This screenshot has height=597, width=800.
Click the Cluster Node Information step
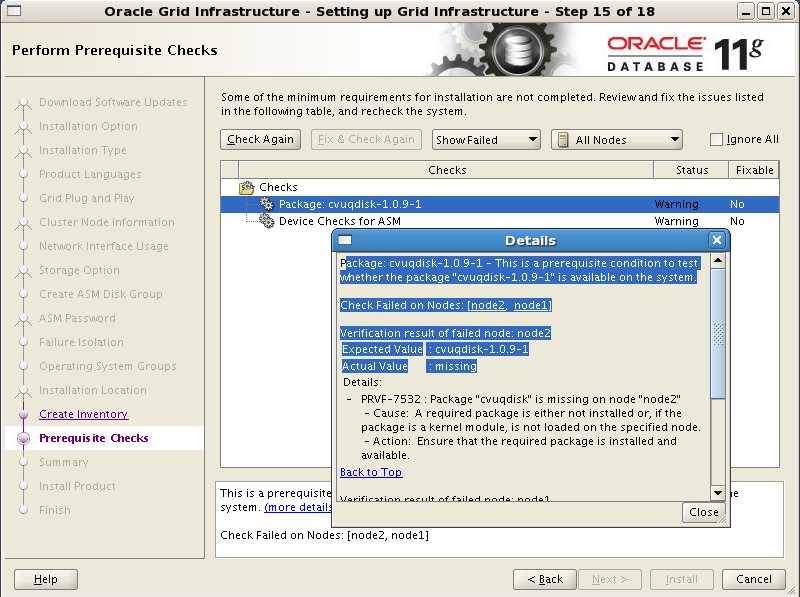(x=107, y=222)
